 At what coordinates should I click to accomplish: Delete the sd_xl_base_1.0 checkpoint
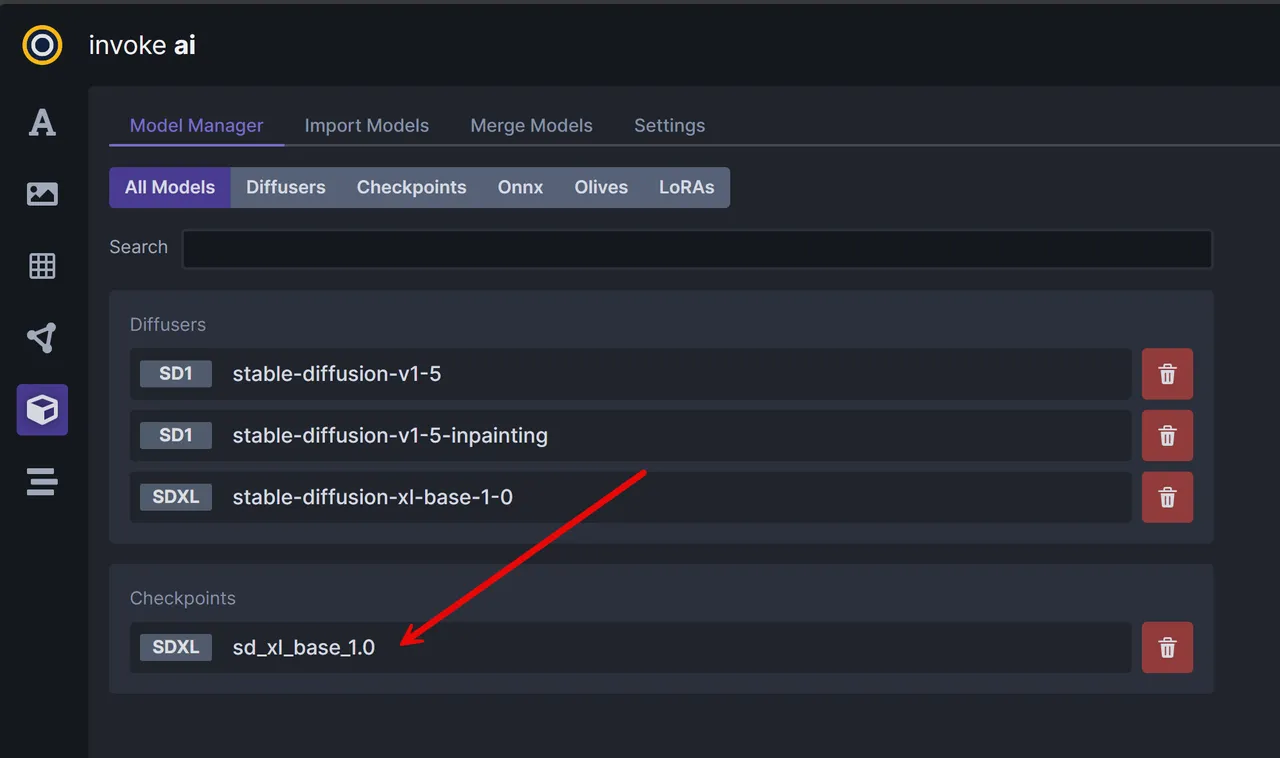coord(1167,647)
